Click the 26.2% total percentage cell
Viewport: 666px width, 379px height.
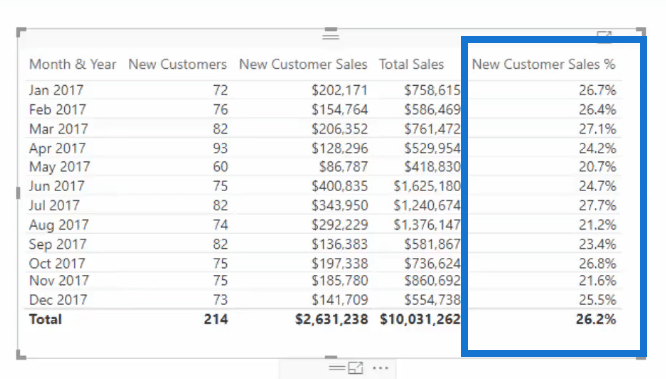pyautogui.click(x=596, y=319)
